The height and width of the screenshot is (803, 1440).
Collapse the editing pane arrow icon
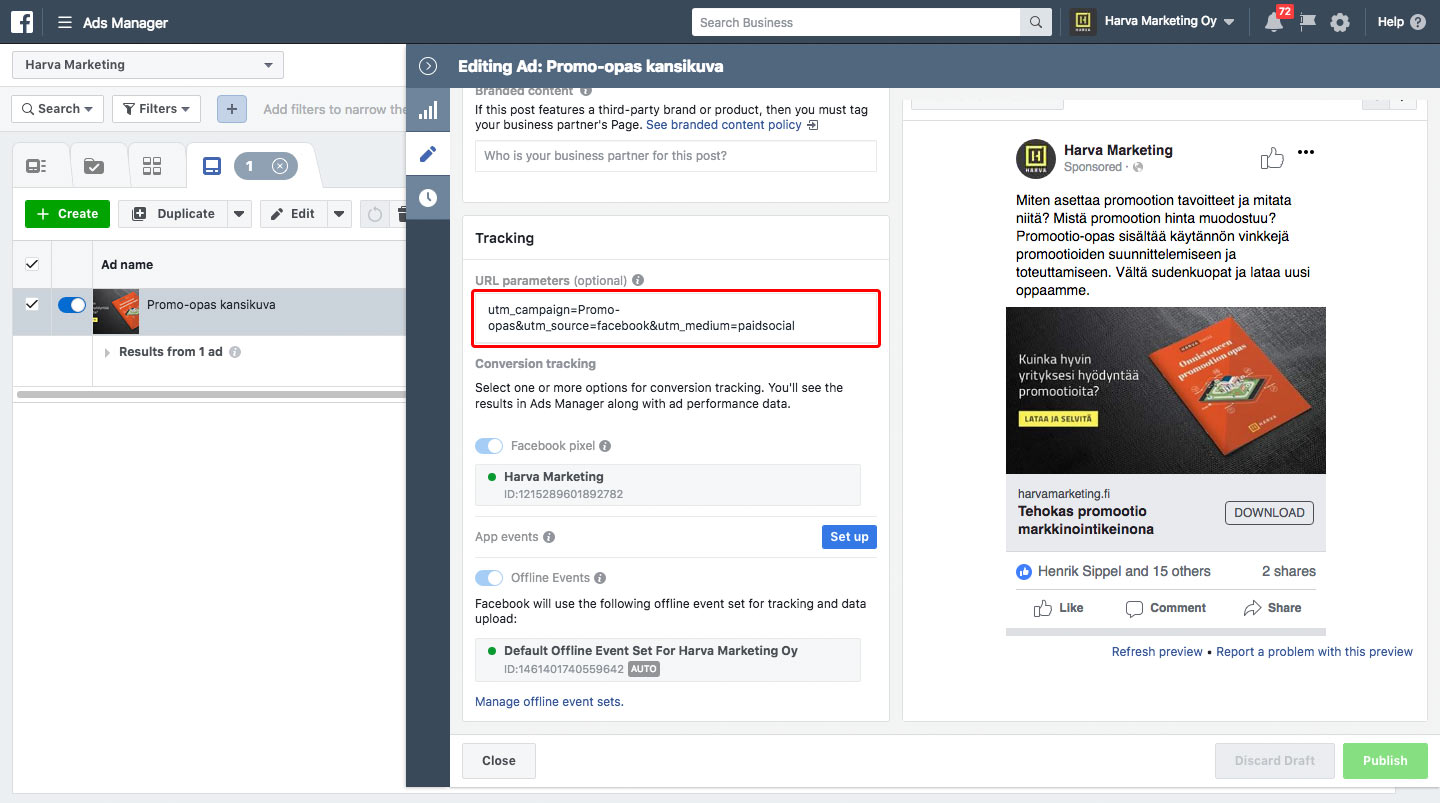(428, 66)
